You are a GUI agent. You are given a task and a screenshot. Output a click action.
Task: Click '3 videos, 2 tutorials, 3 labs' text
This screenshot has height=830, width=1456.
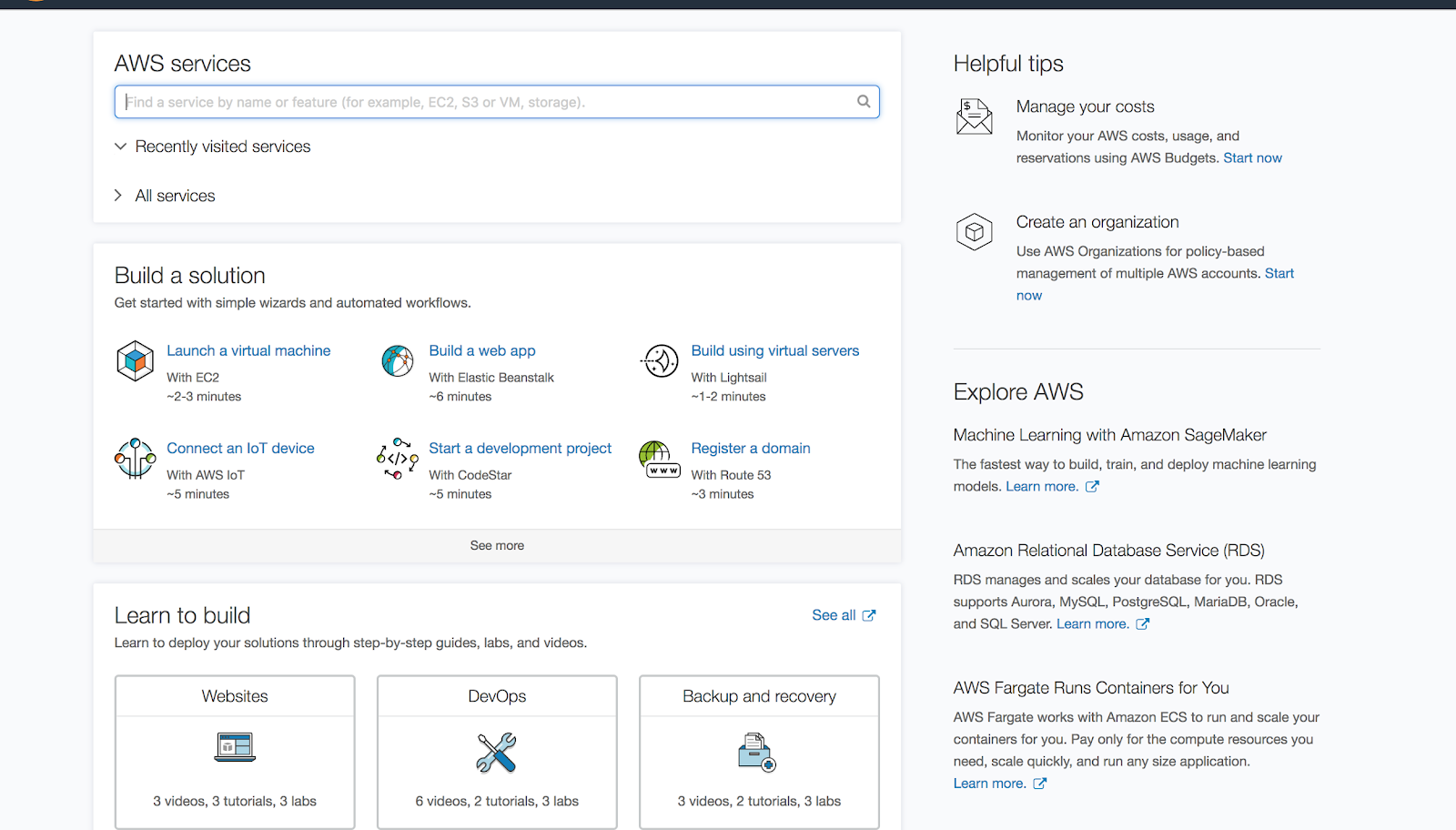(759, 801)
